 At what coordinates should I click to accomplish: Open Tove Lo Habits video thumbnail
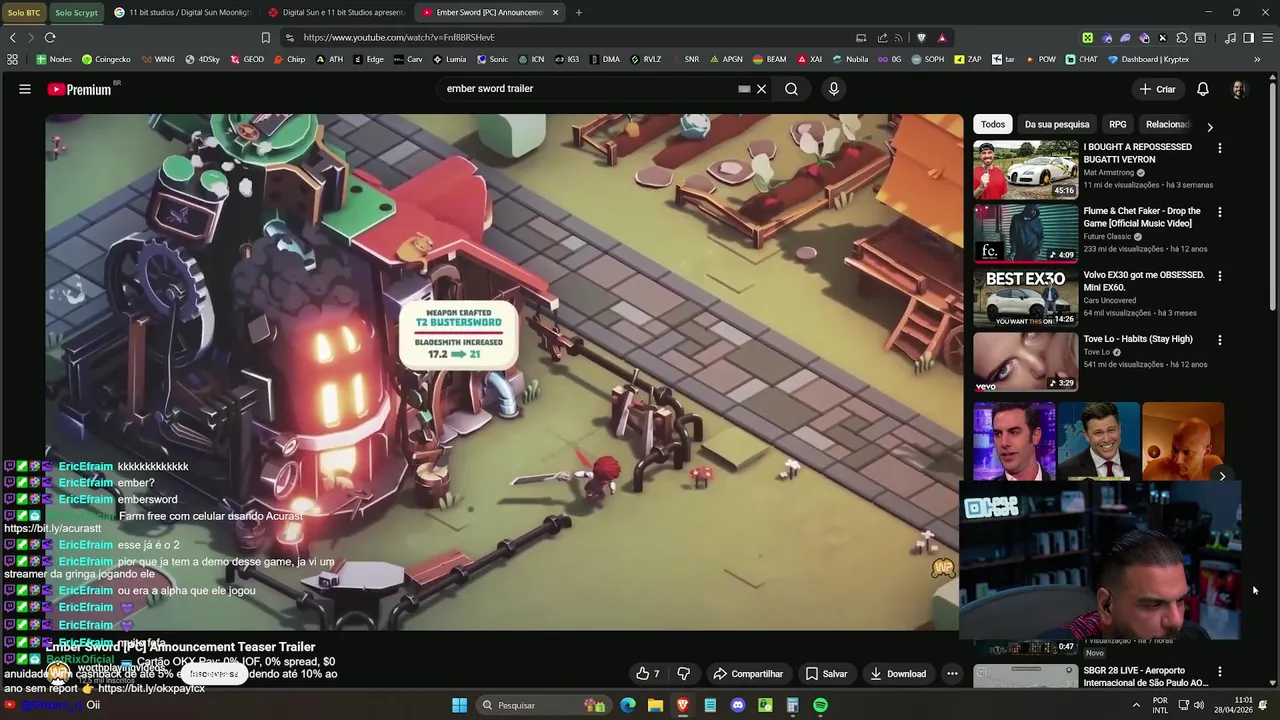pyautogui.click(x=1026, y=361)
